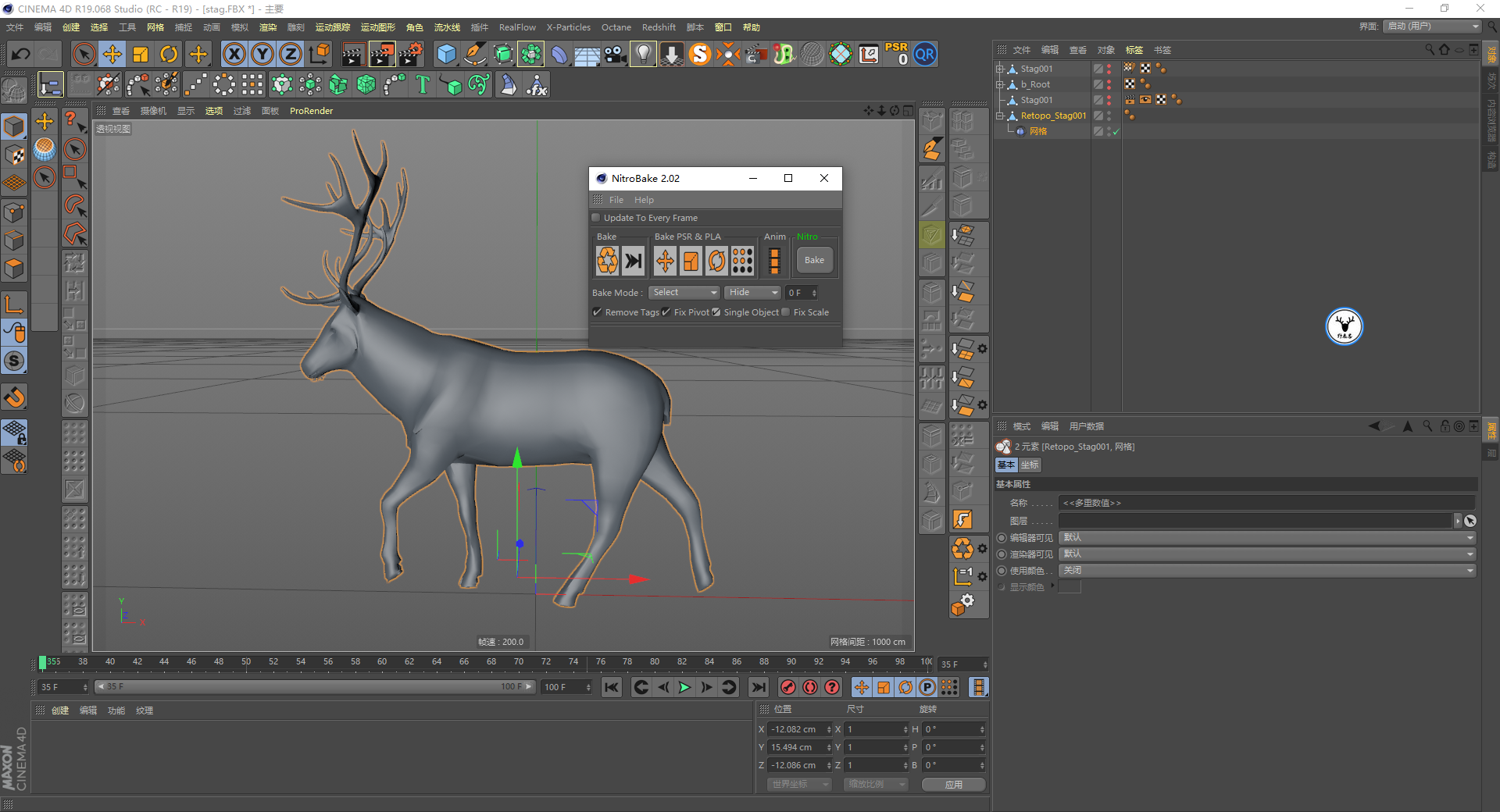The width and height of the screenshot is (1500, 812).
Task: Add a Cube primitive object
Action: coord(446,54)
